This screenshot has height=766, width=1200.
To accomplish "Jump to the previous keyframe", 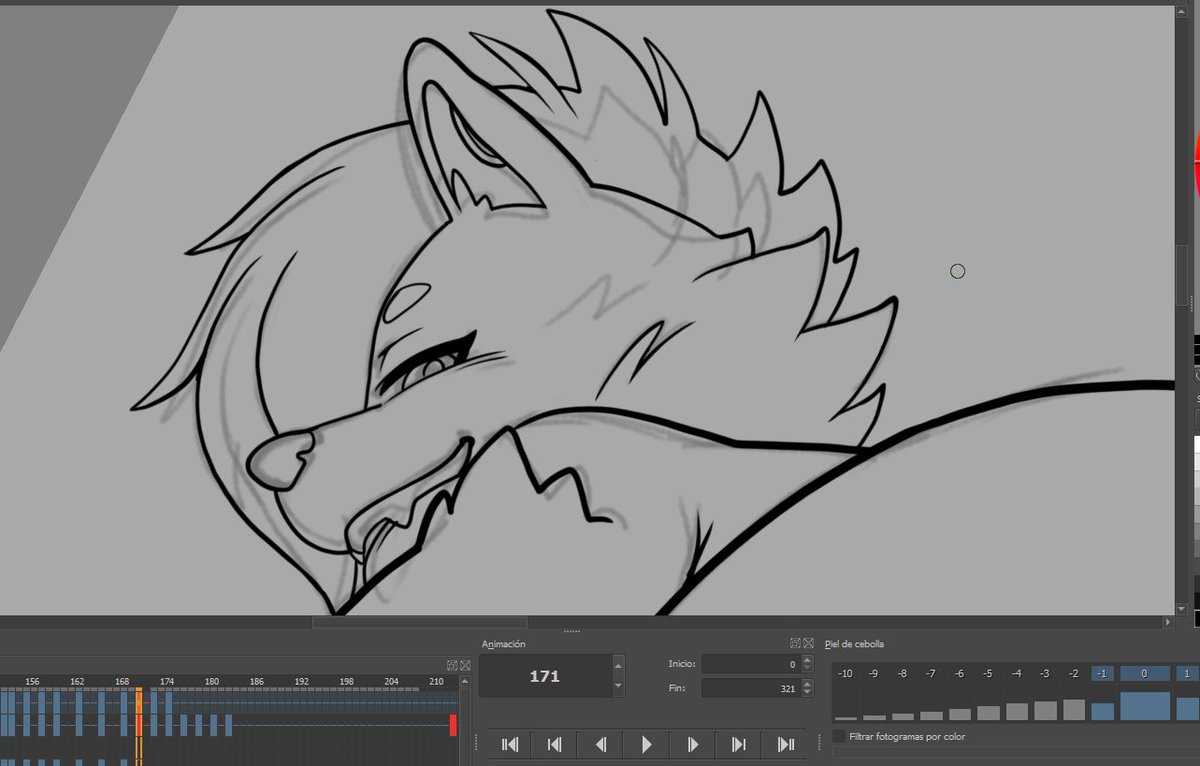I will coord(555,744).
